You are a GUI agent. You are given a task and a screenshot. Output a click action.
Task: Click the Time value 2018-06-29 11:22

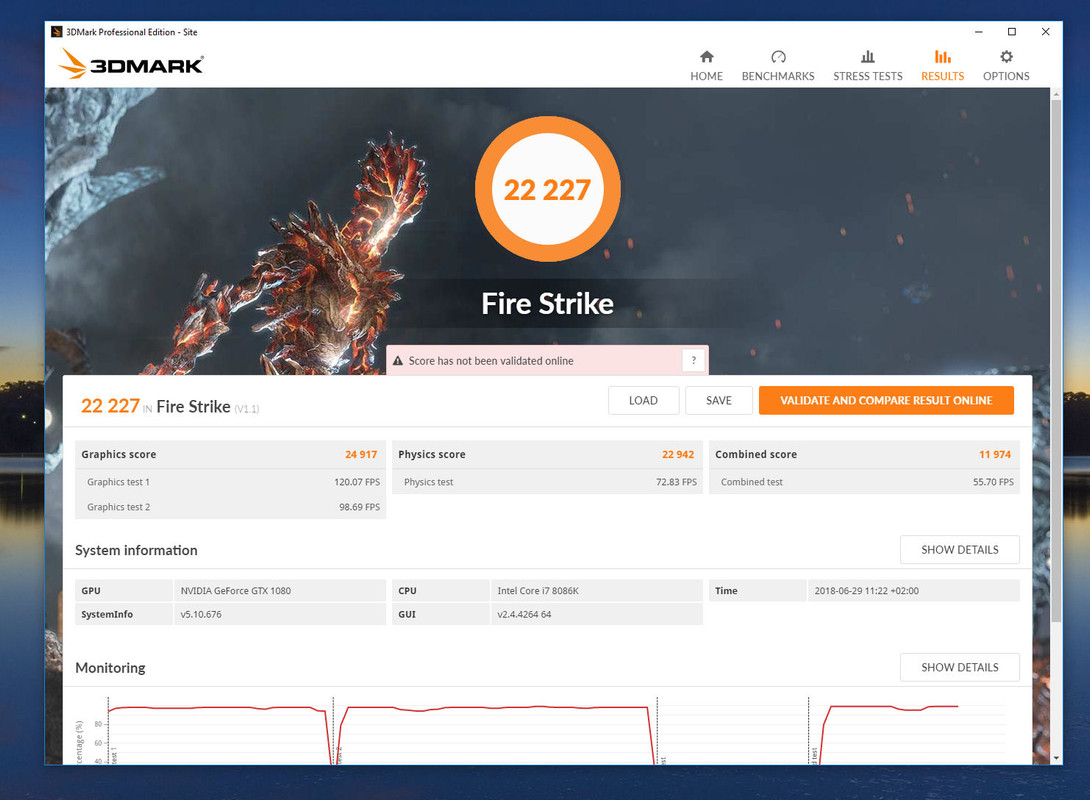(x=866, y=591)
